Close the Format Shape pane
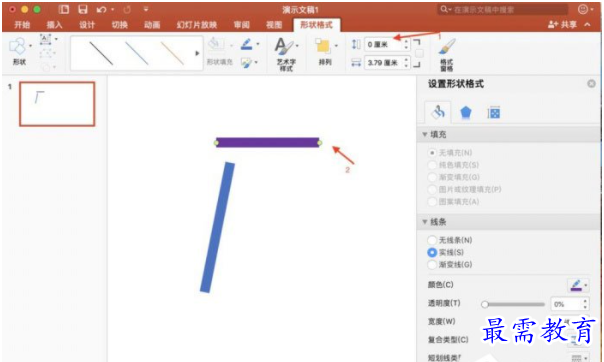Image resolution: width=604 pixels, height=362 pixels. [591, 84]
